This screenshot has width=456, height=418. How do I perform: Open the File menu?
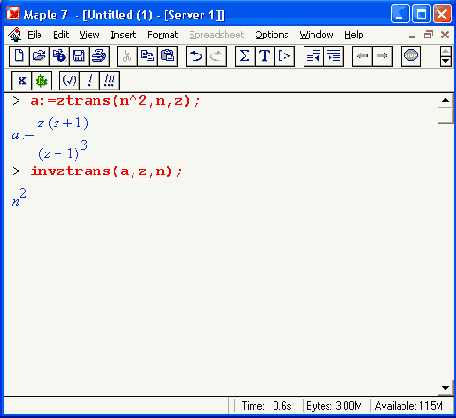[34, 35]
